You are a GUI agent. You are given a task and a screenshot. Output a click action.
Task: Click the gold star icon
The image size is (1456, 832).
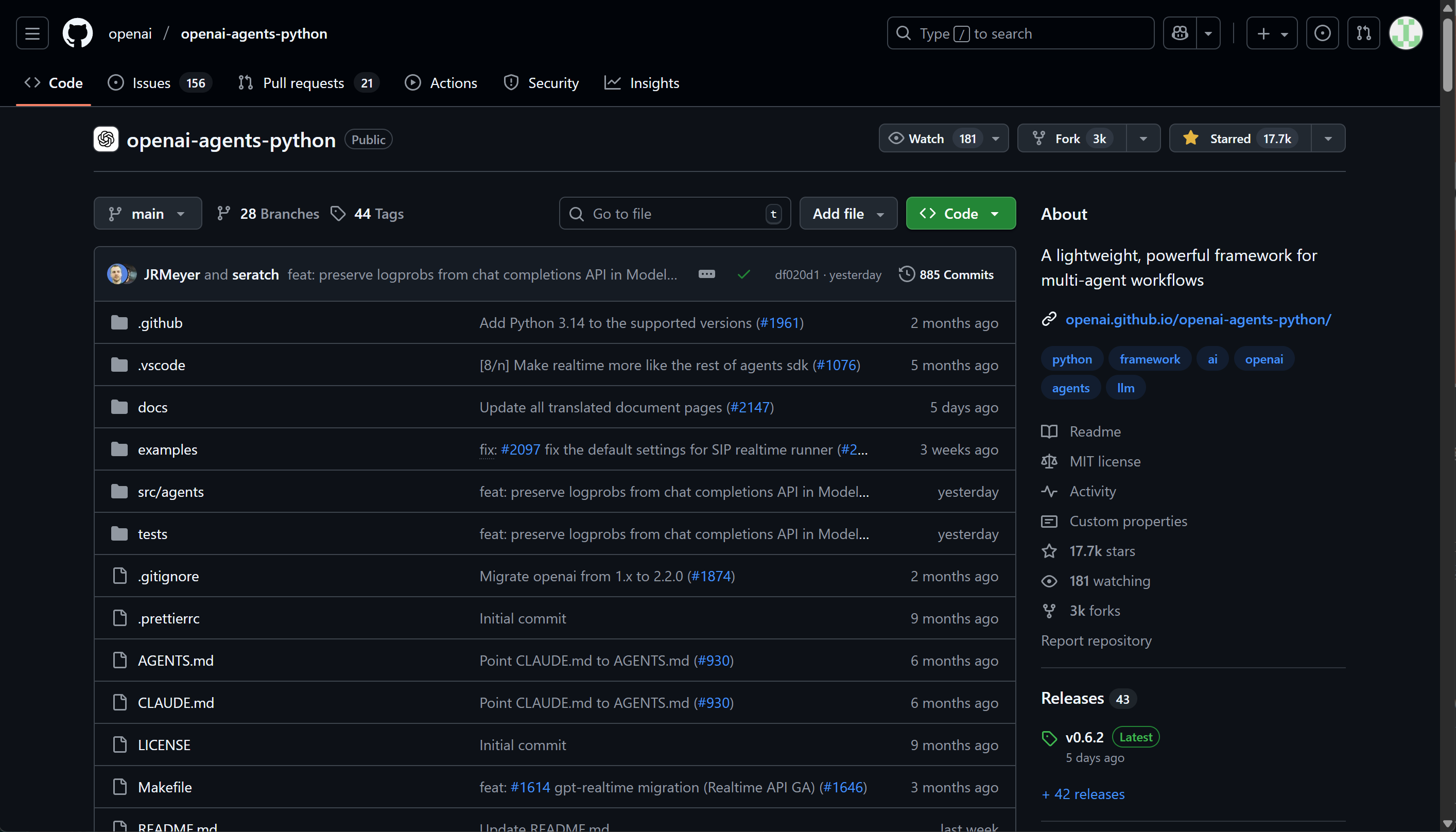(x=1191, y=138)
